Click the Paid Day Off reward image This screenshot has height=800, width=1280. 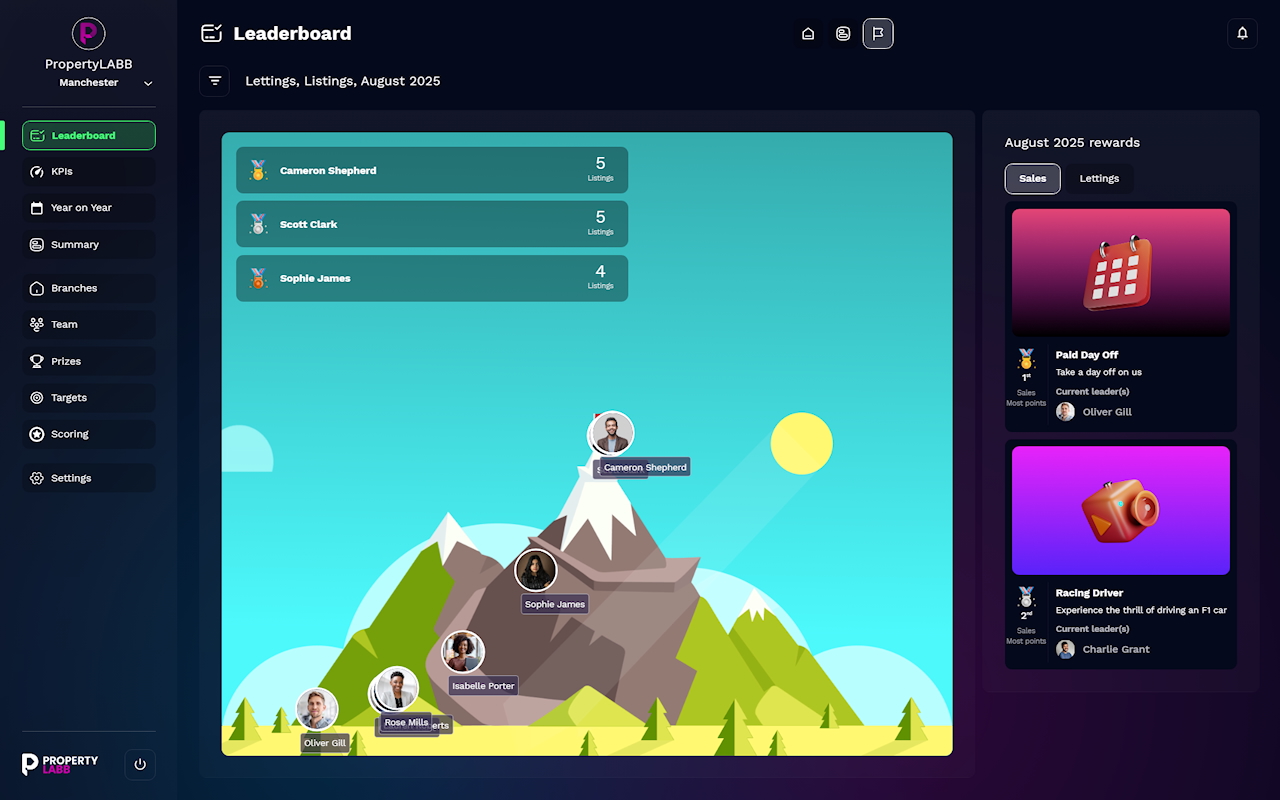1120,272
